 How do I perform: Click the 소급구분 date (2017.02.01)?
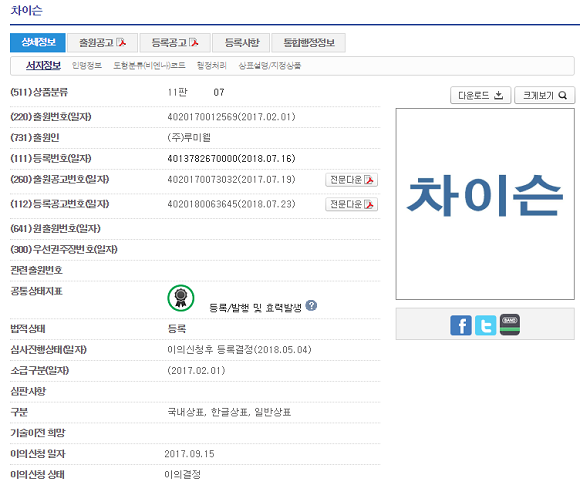(196, 370)
